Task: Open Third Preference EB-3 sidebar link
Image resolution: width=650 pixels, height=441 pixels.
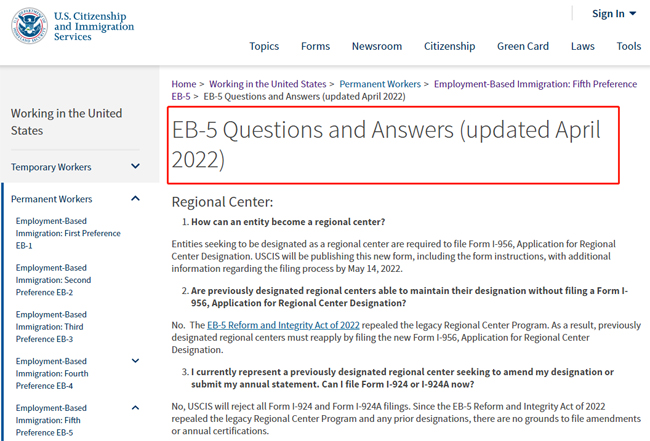Action: coord(51,327)
